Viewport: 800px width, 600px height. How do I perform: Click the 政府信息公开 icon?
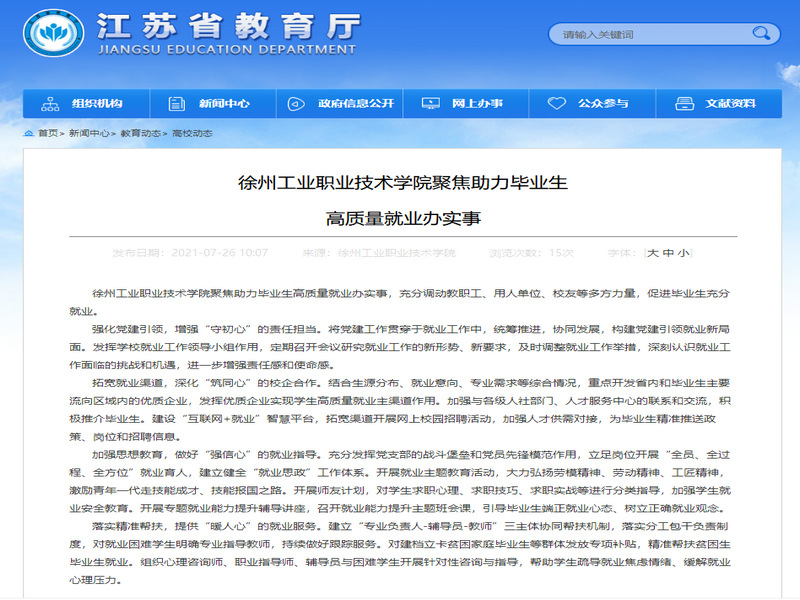[296, 103]
